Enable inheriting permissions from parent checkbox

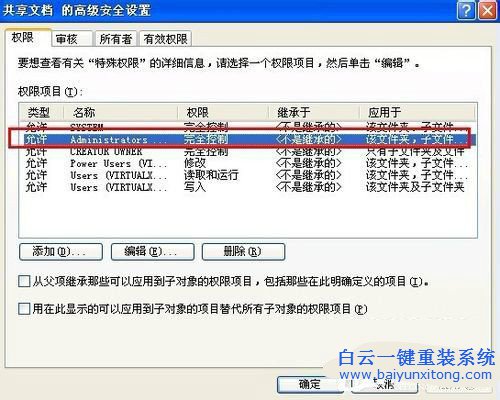(x=24, y=281)
